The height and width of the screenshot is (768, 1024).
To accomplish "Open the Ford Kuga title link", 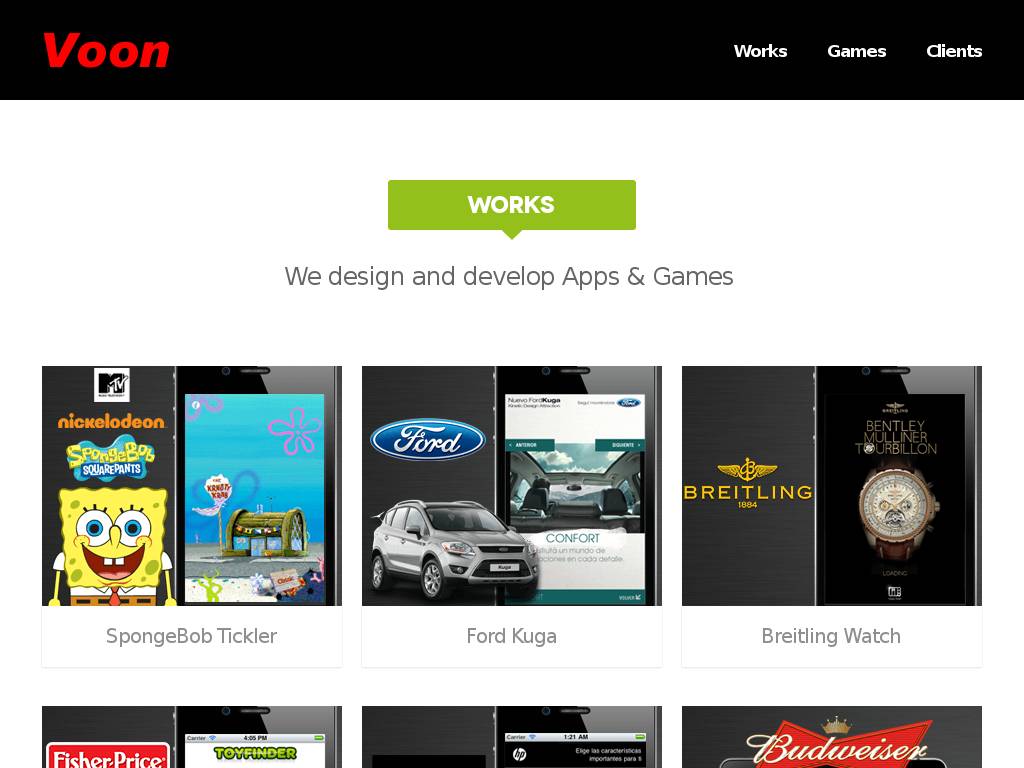I will tap(511, 635).
